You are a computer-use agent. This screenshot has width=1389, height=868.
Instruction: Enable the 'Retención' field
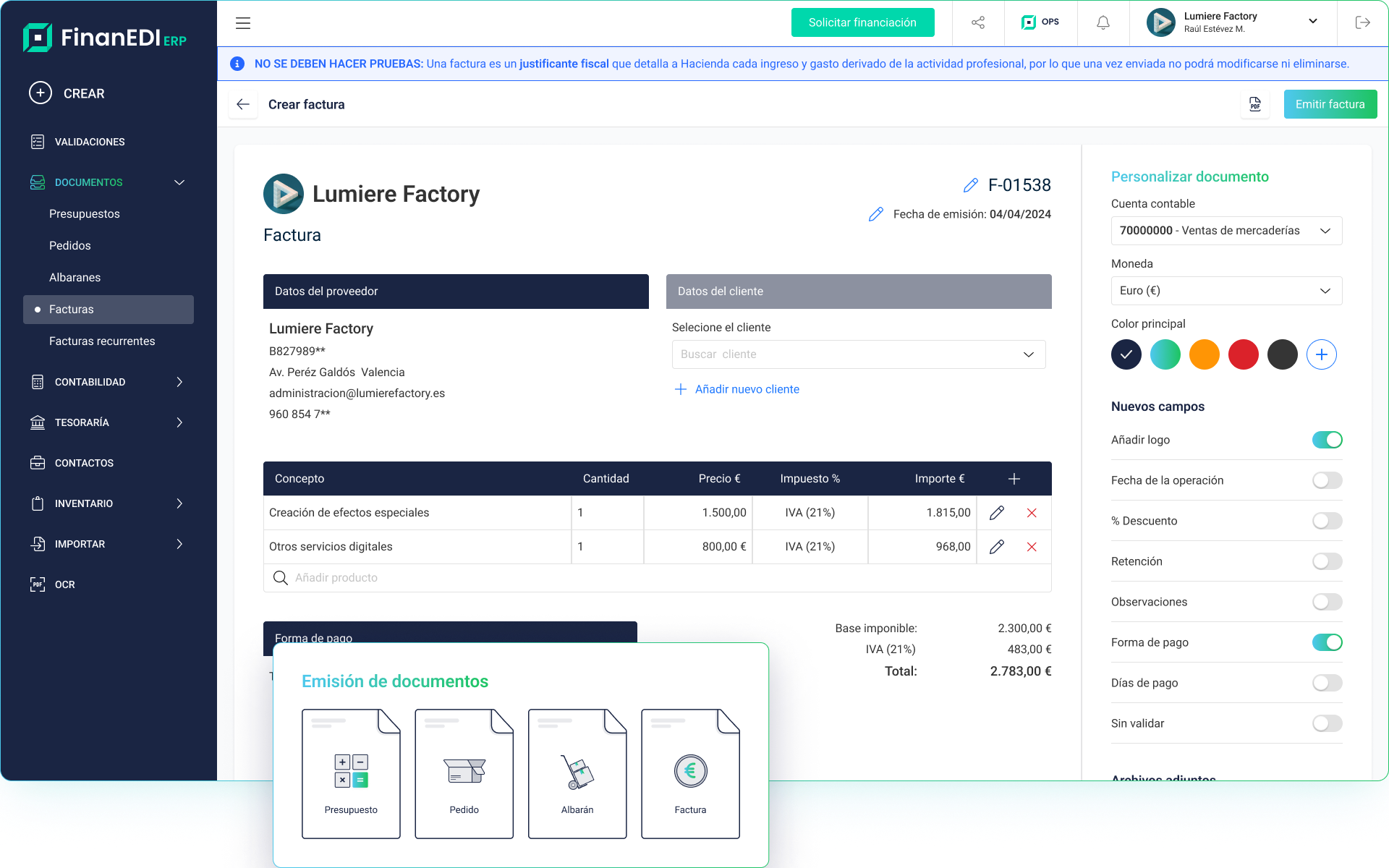point(1327,561)
